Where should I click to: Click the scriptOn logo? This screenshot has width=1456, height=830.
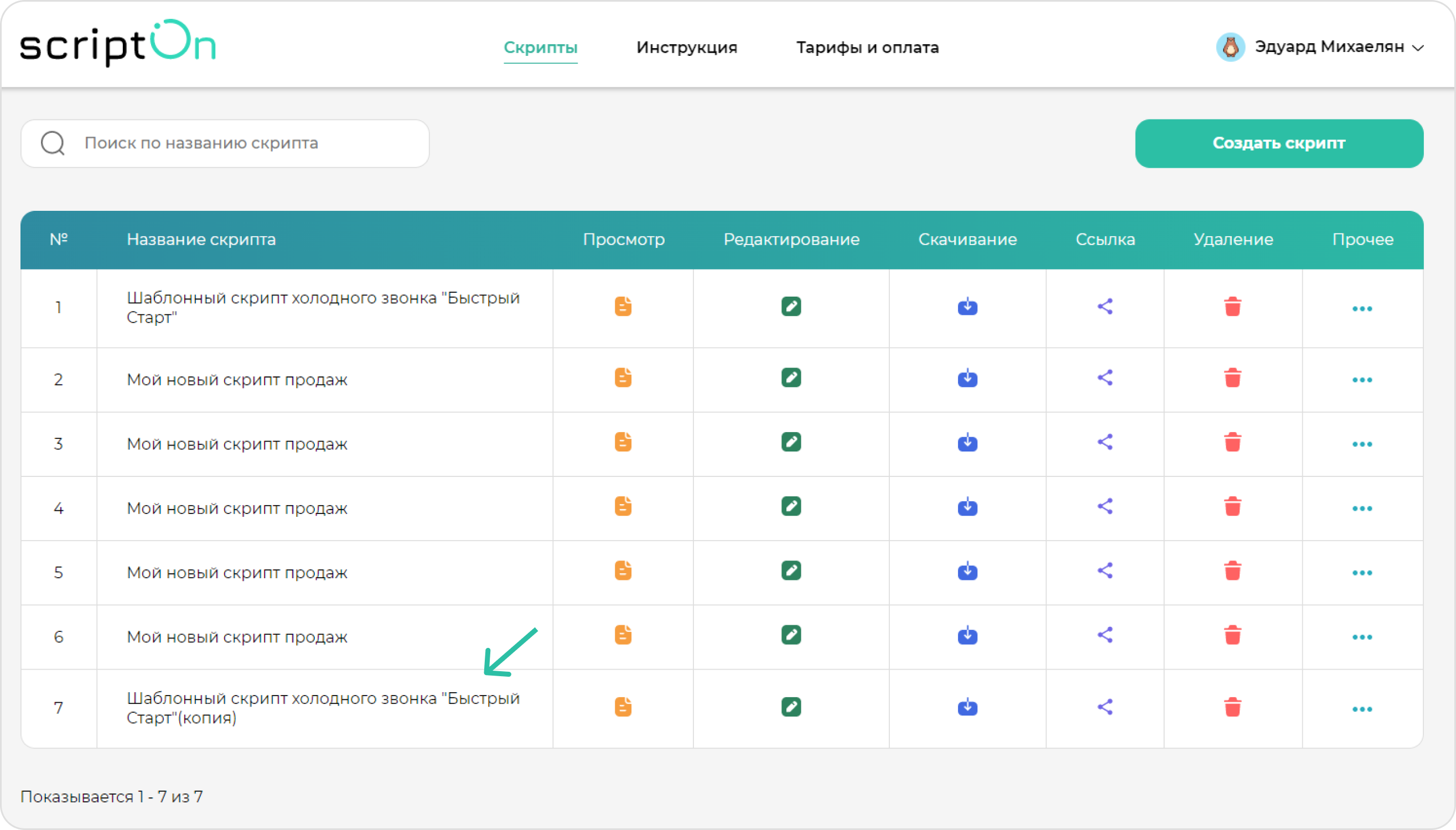pyautogui.click(x=117, y=43)
